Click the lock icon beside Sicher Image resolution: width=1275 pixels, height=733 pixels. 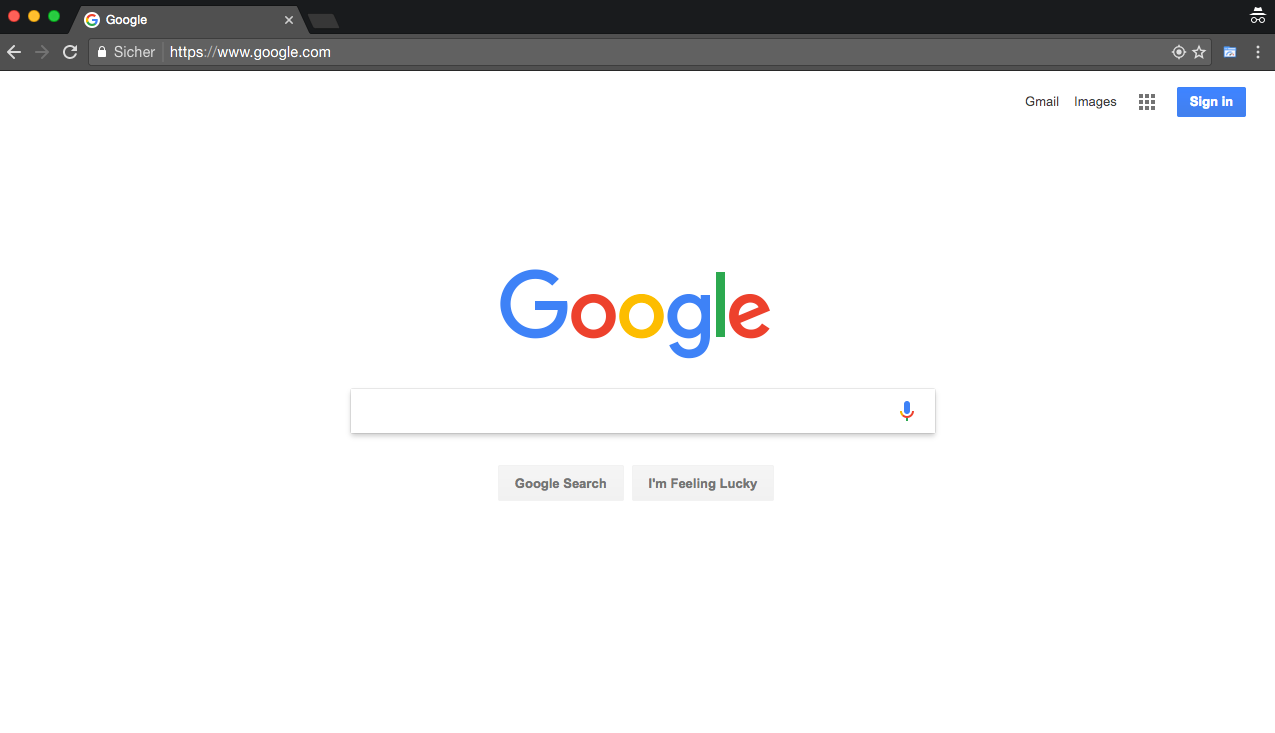pos(102,52)
